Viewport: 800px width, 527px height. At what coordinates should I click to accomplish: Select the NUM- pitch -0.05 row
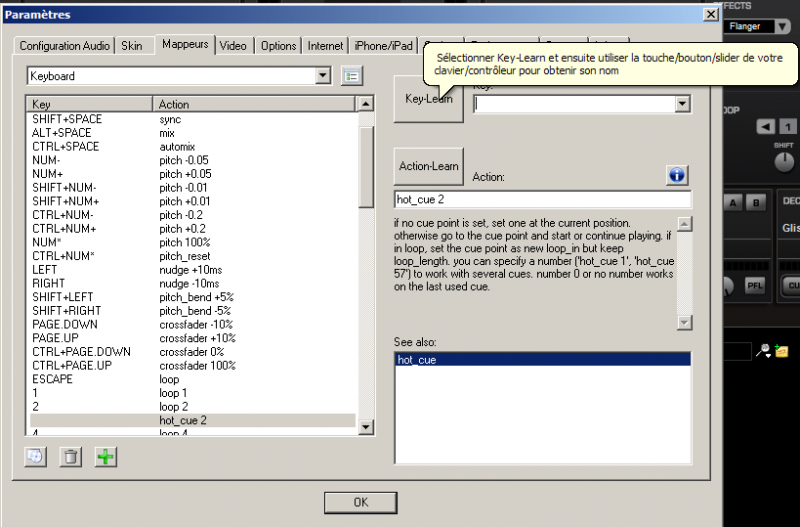tap(192, 160)
